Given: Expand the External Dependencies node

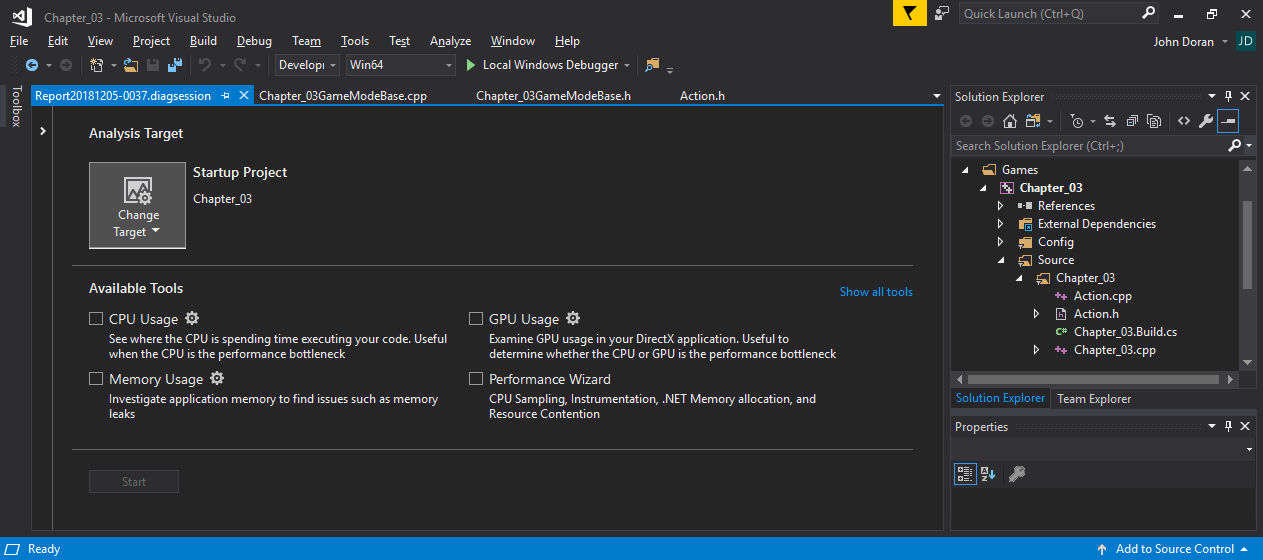Looking at the screenshot, I should coord(1001,224).
